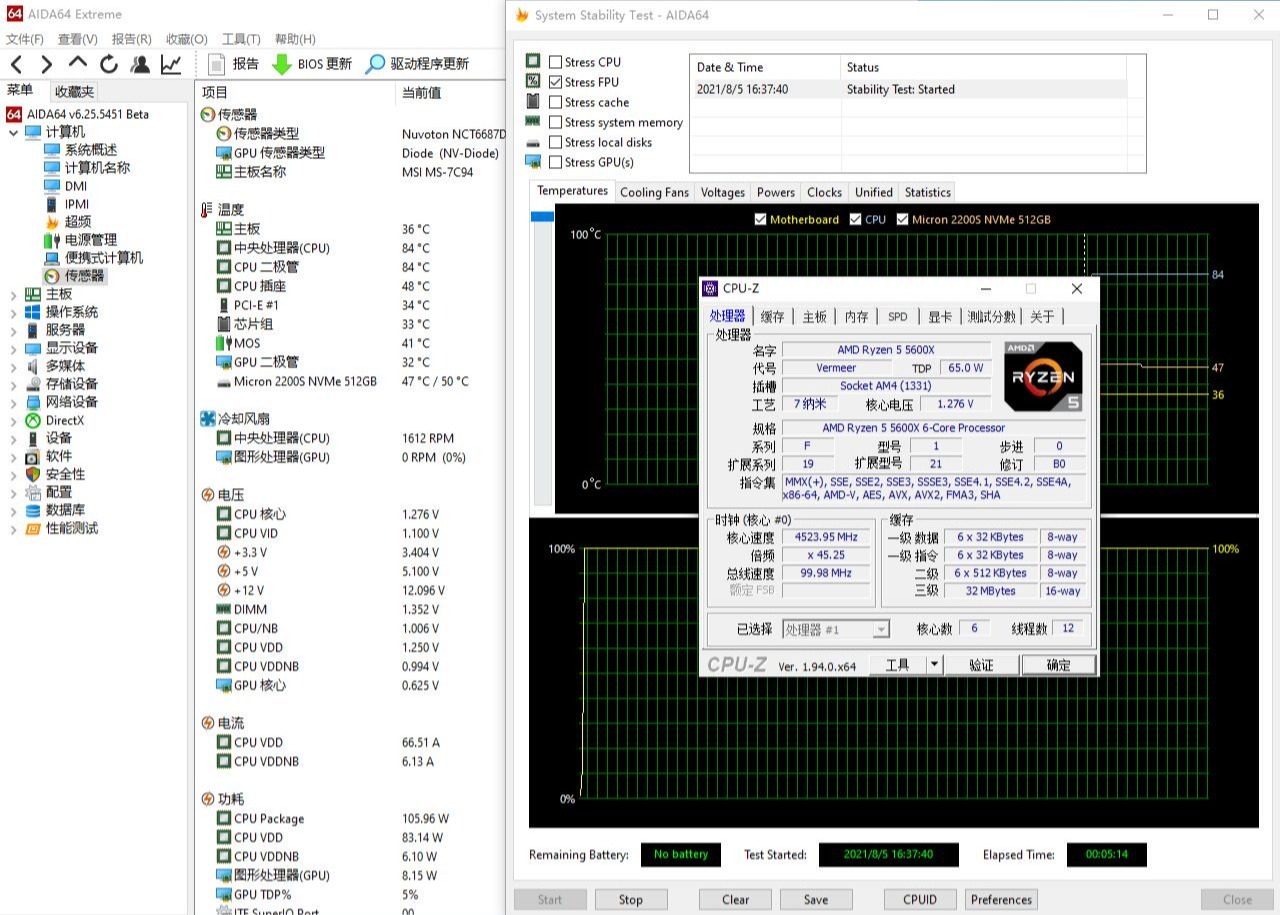Open the 处理器 #1 selection dropdown

point(880,628)
